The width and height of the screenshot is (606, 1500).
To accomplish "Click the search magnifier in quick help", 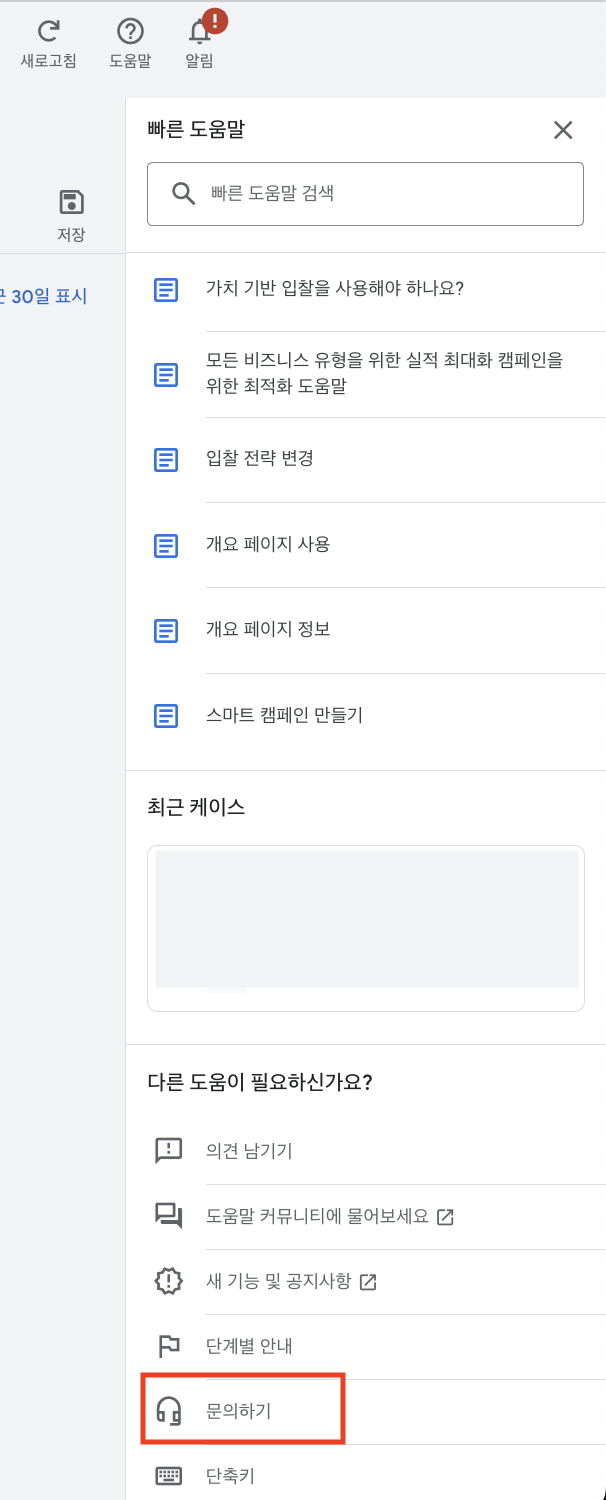I will (183, 193).
